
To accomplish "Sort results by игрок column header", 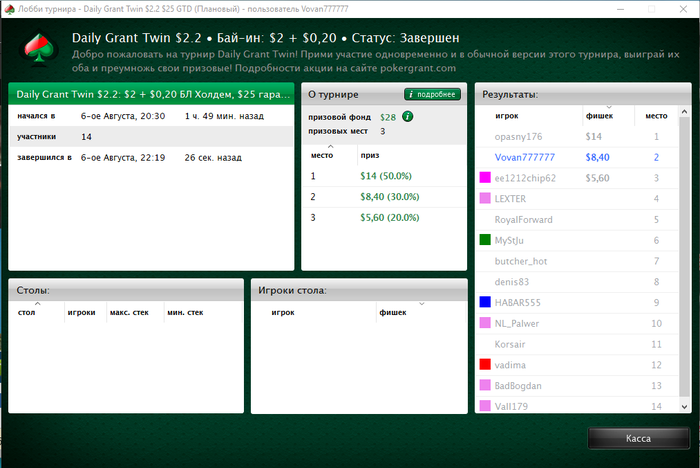I will [x=507, y=116].
